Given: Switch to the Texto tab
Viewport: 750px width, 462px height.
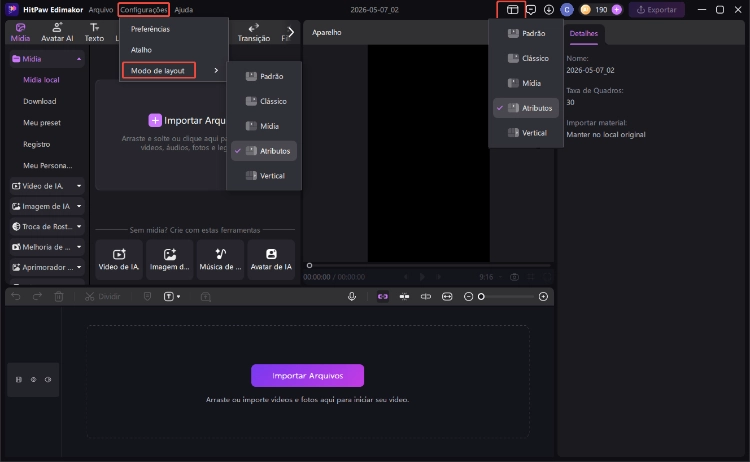Looking at the screenshot, I should pos(94,32).
